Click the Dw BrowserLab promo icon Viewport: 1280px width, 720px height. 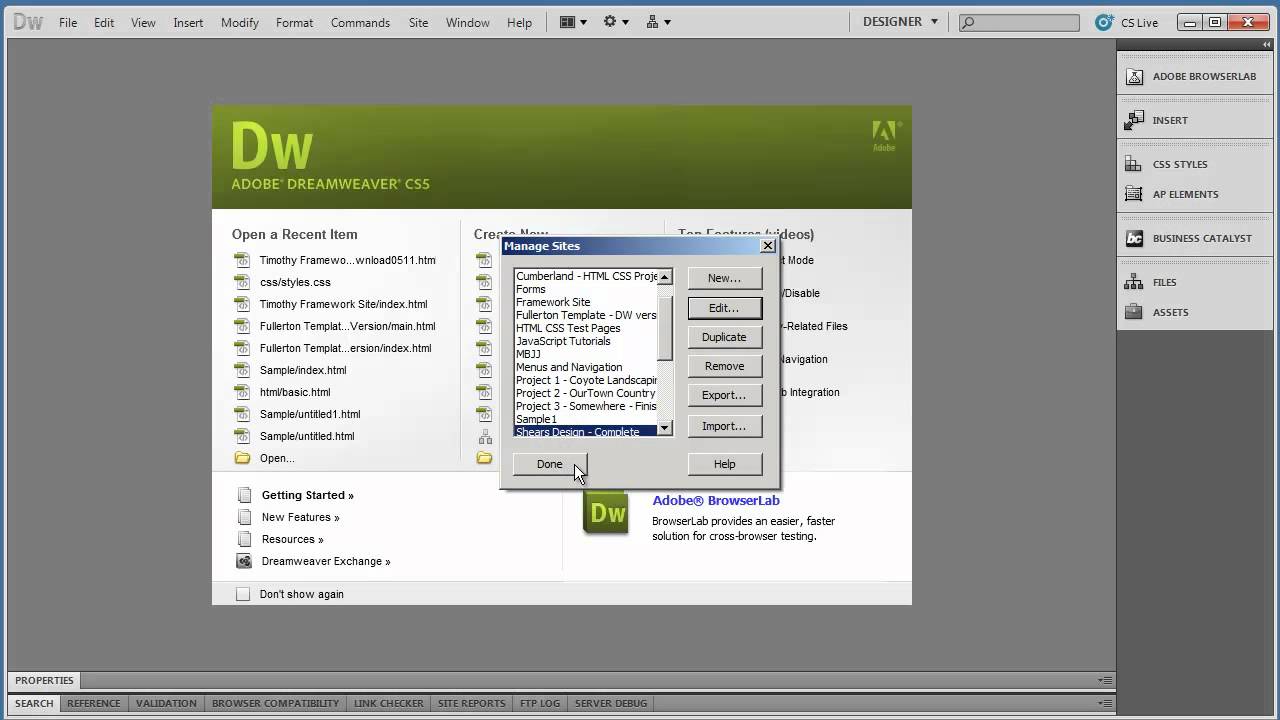[606, 513]
